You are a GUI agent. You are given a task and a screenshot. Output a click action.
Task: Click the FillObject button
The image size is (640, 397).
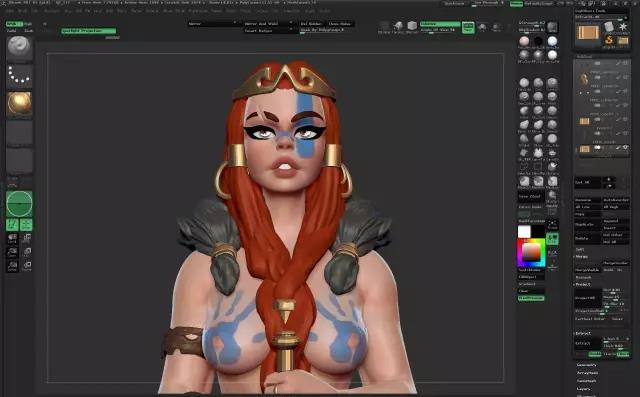(x=531, y=277)
